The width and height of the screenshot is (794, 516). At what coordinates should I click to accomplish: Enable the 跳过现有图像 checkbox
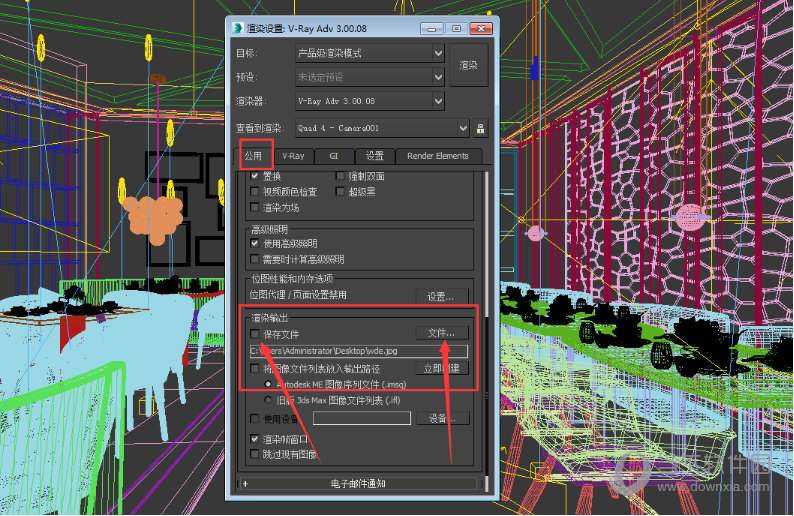pos(255,454)
